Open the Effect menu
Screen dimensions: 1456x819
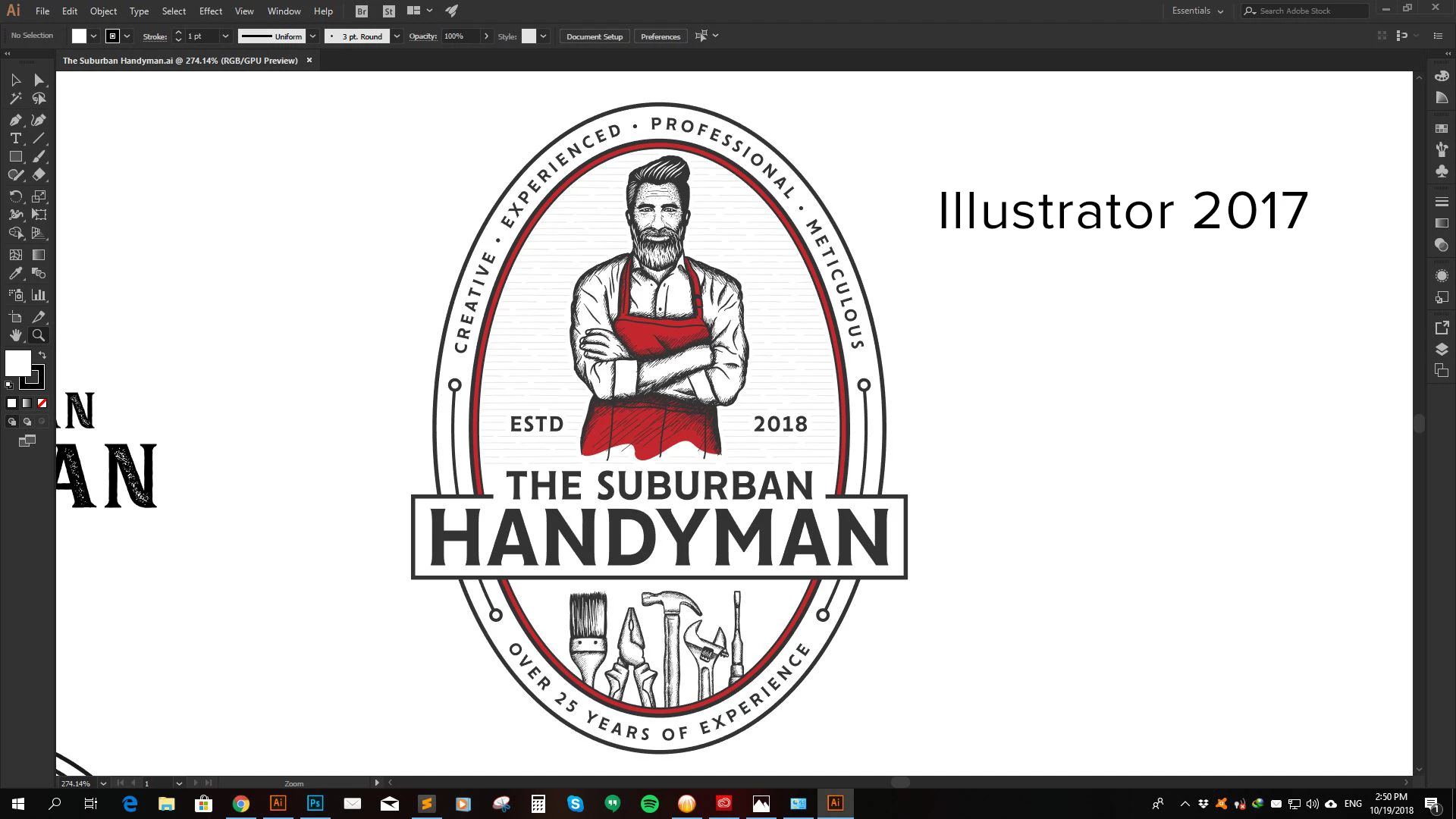click(x=211, y=11)
